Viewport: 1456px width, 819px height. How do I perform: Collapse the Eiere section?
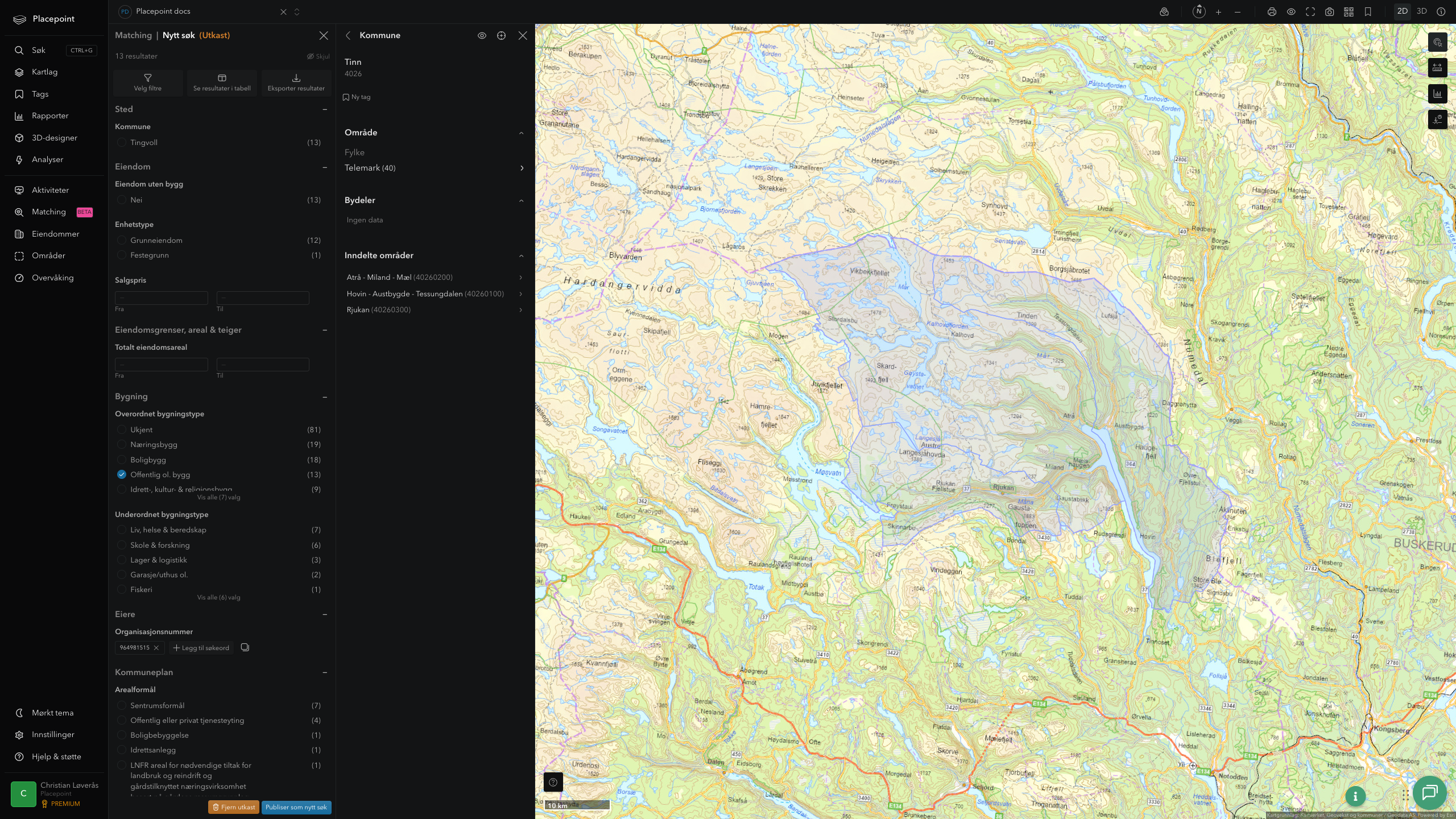[x=325, y=614]
